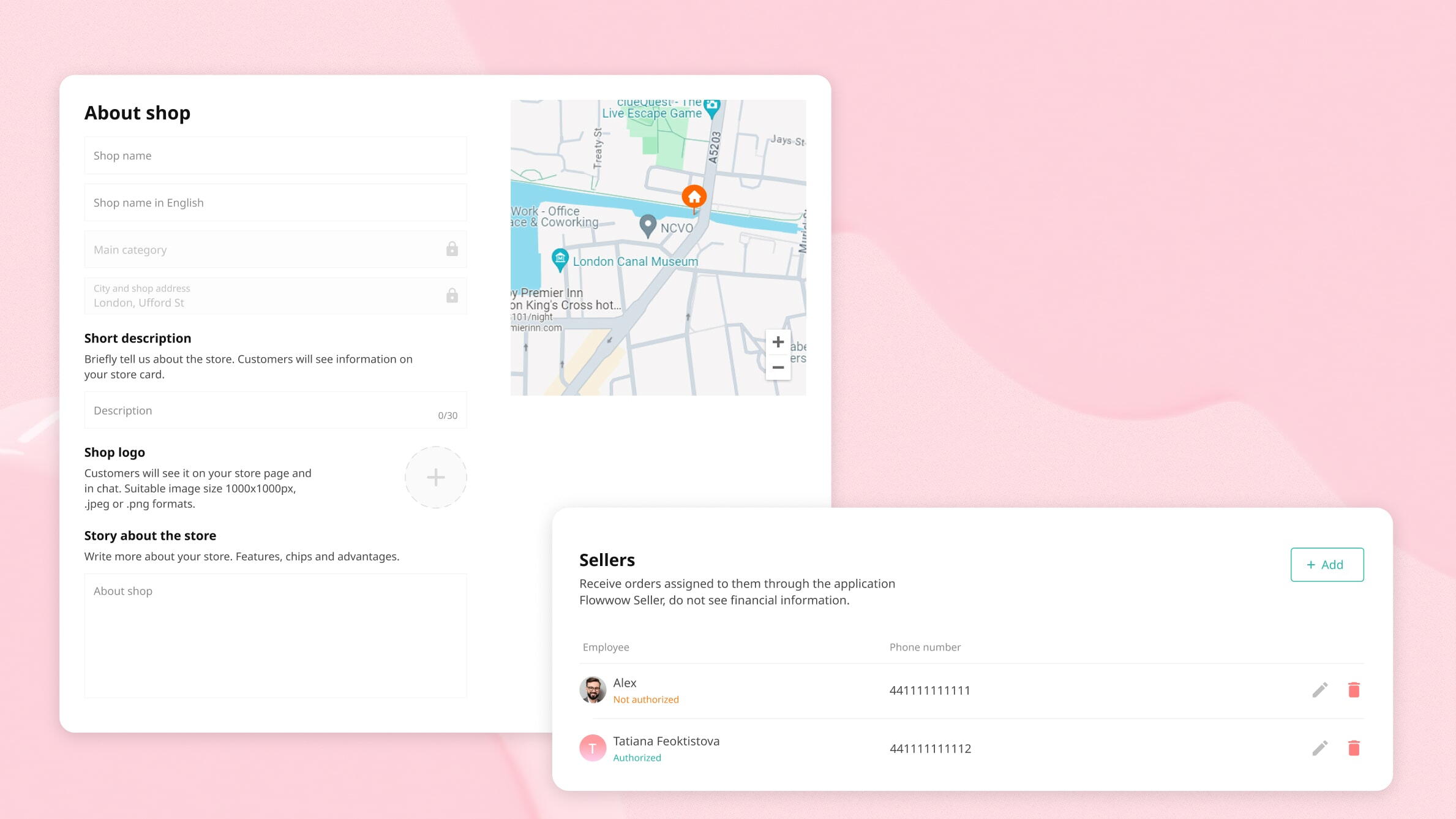Click the lock icon next to Main category

tap(451, 249)
